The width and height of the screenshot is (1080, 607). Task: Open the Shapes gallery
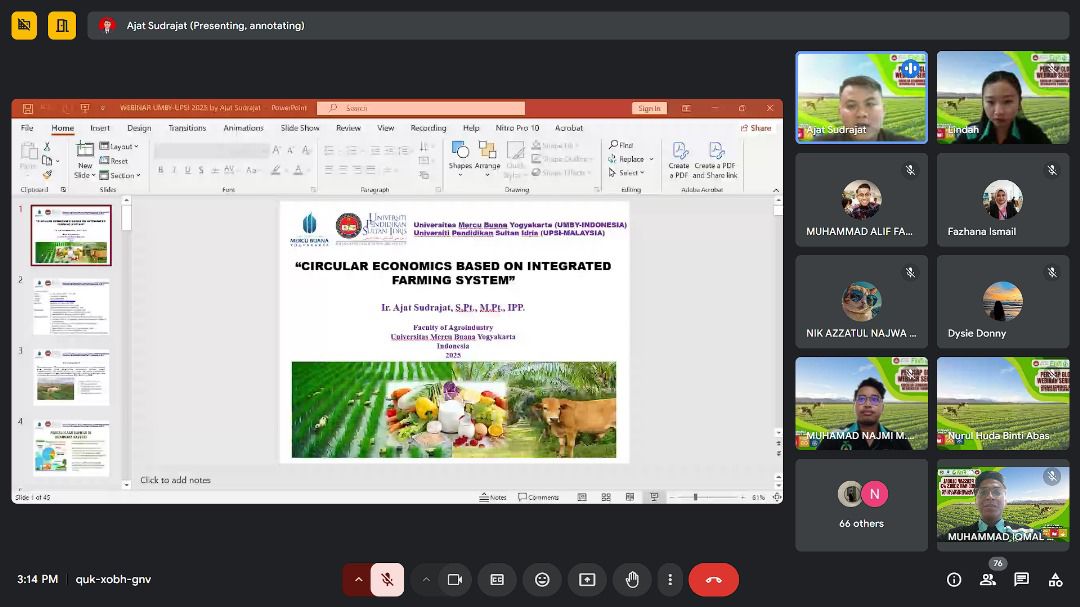460,158
